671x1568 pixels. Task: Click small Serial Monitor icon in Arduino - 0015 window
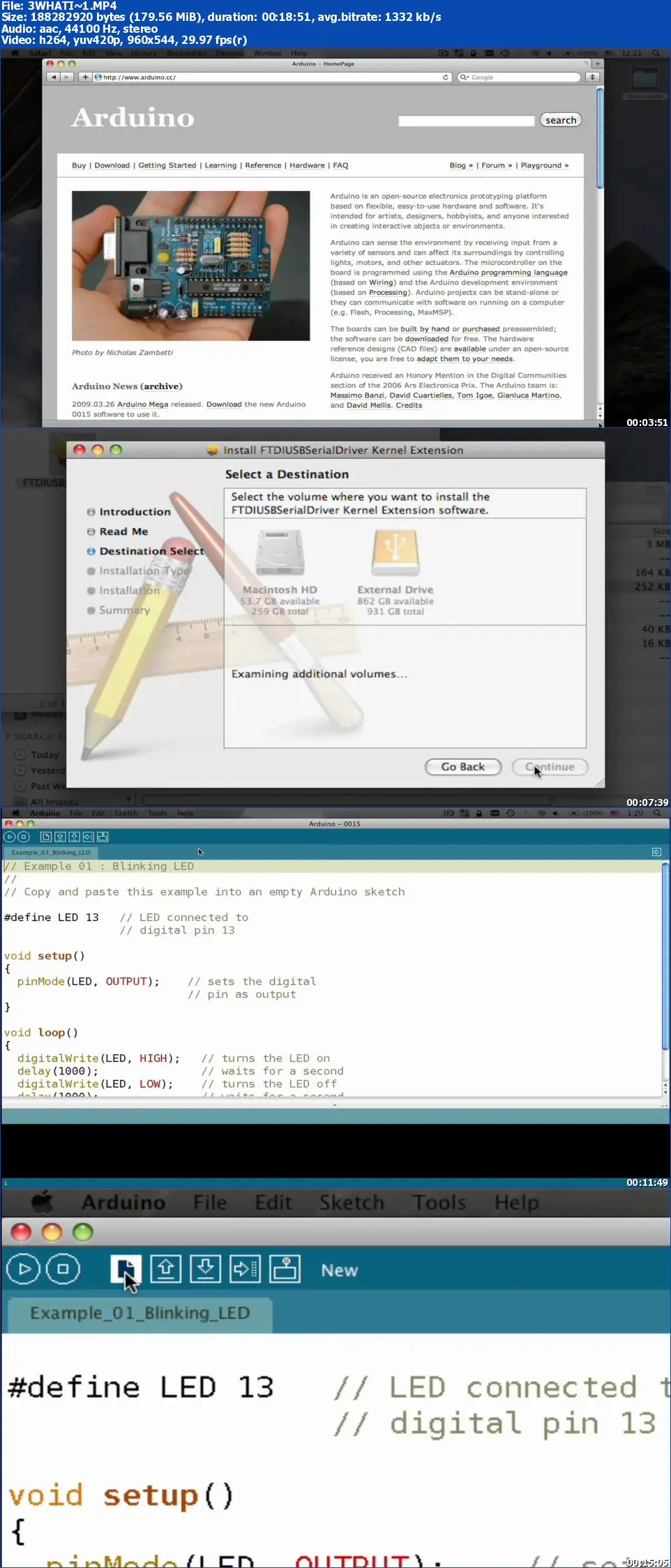[x=103, y=837]
